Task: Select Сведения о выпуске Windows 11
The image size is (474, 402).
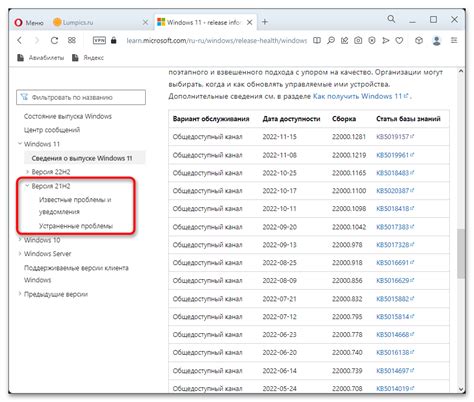Action: (x=82, y=158)
